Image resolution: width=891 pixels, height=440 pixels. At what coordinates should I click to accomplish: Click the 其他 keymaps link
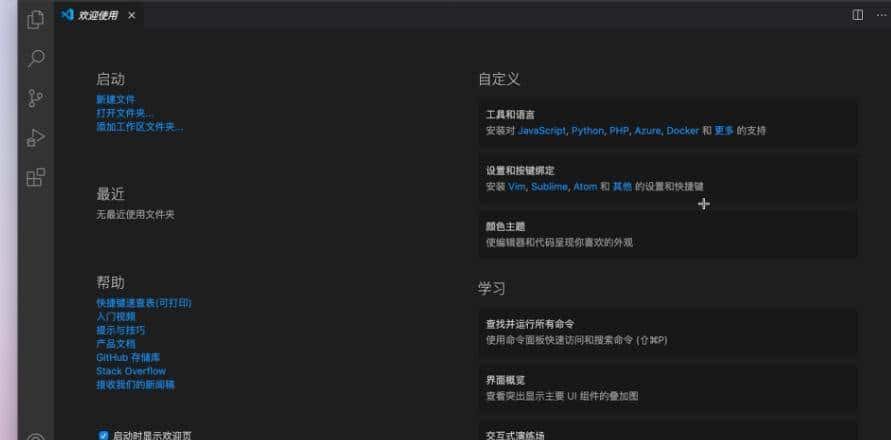[622, 186]
